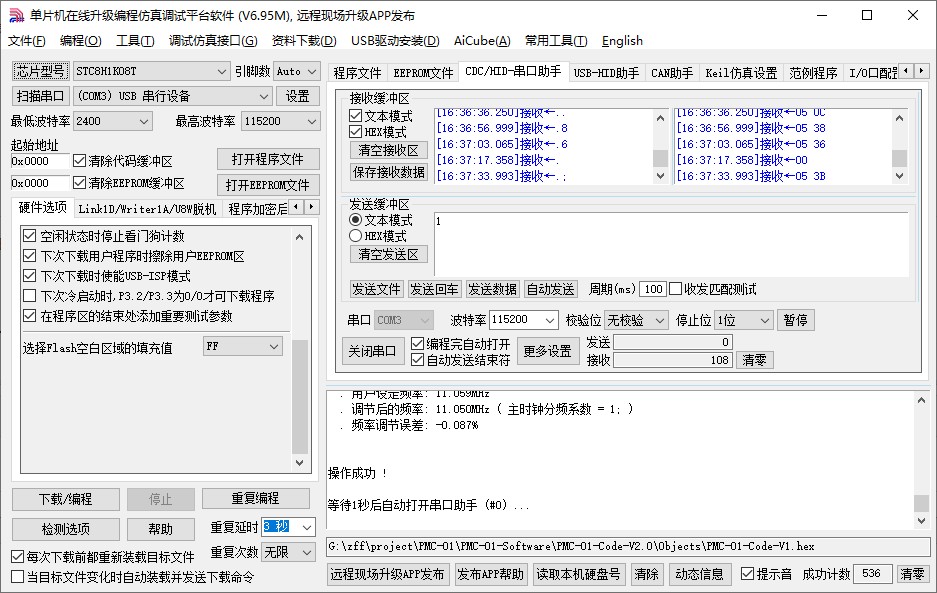Image resolution: width=937 pixels, height=593 pixels.
Task: Open the 编程(O) menu
Action: point(81,41)
